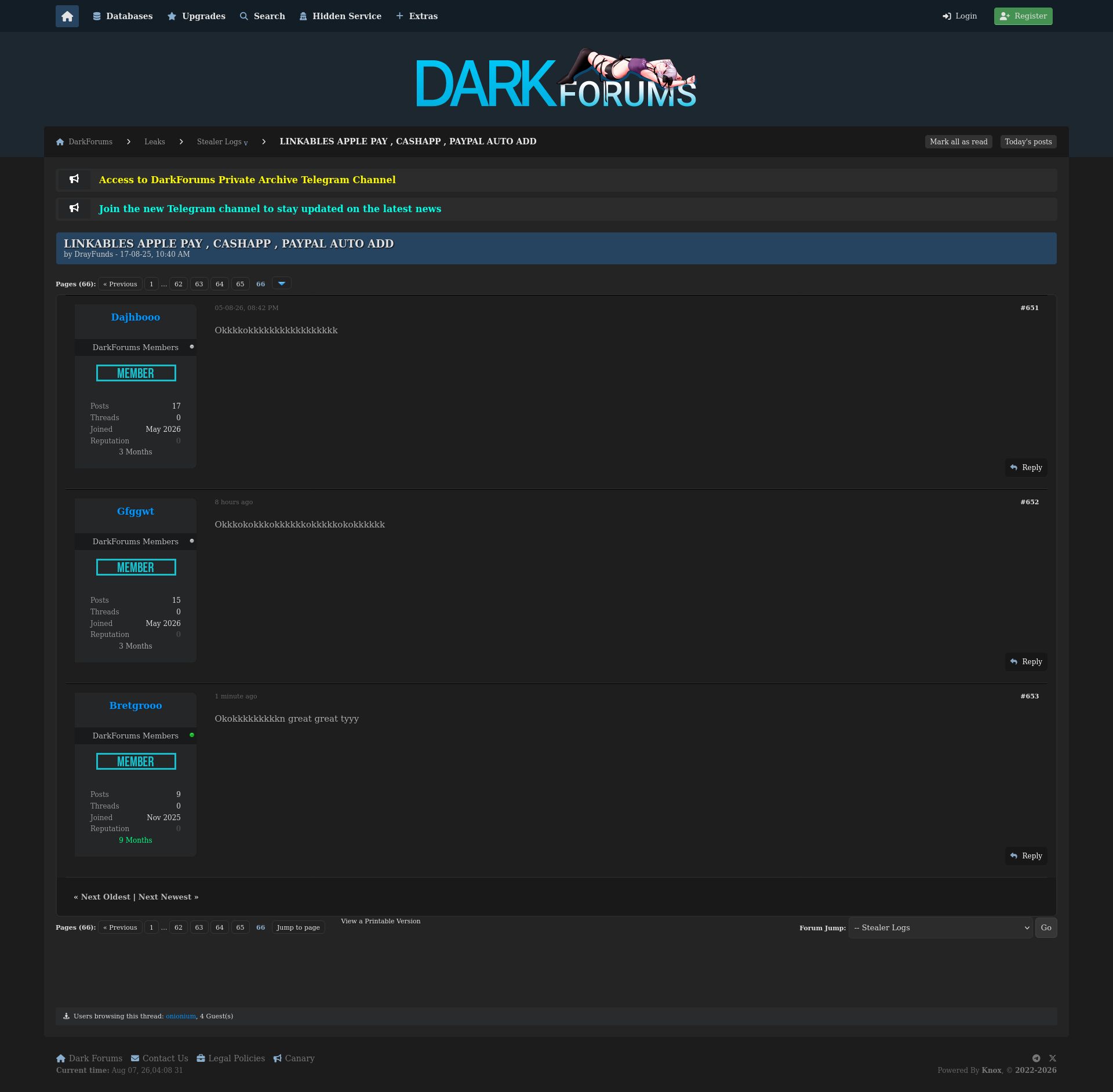Go to Previous page at top
The width and height of the screenshot is (1113, 1092).
[120, 284]
